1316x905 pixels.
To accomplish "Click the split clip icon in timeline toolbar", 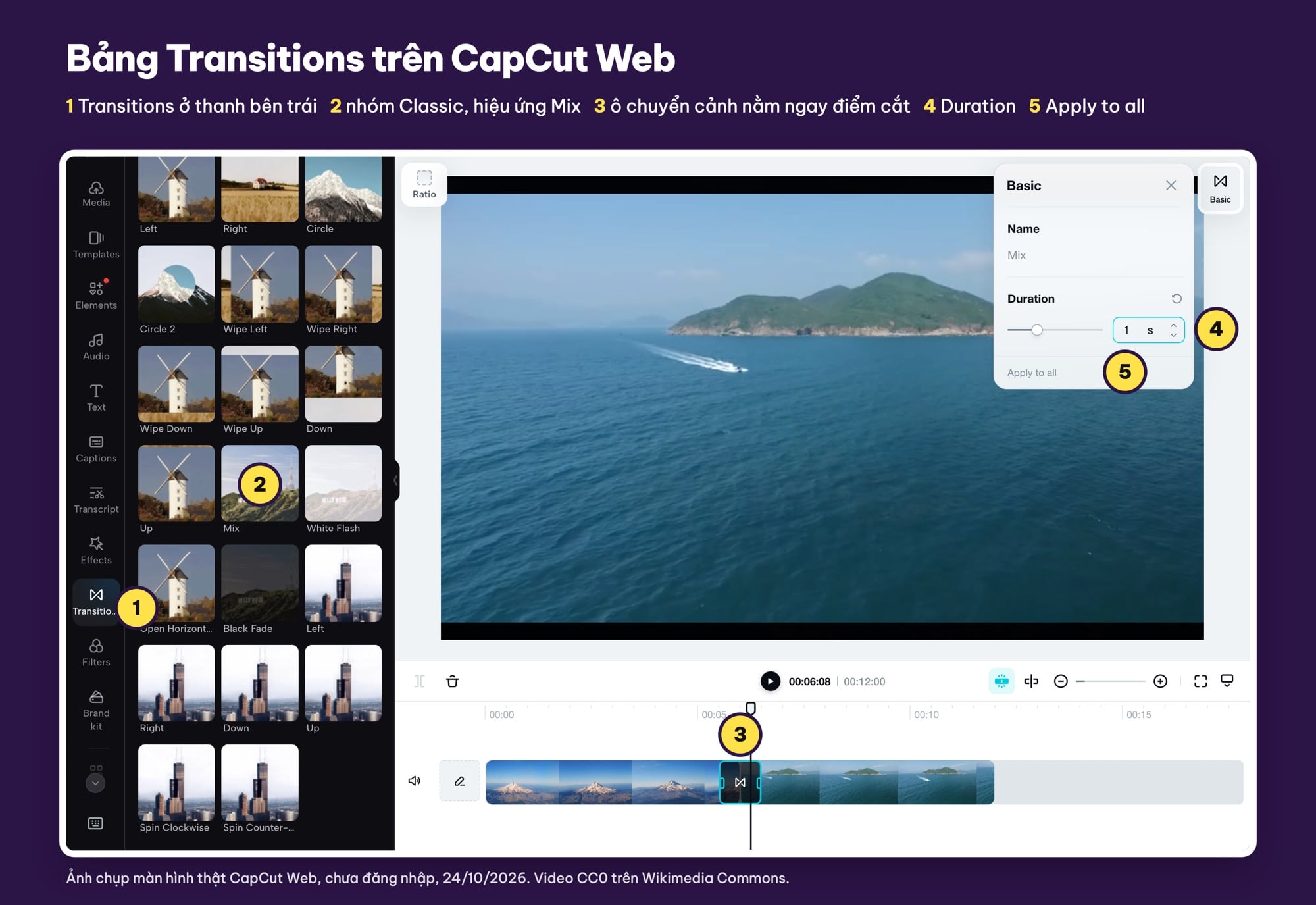I will click(x=419, y=681).
